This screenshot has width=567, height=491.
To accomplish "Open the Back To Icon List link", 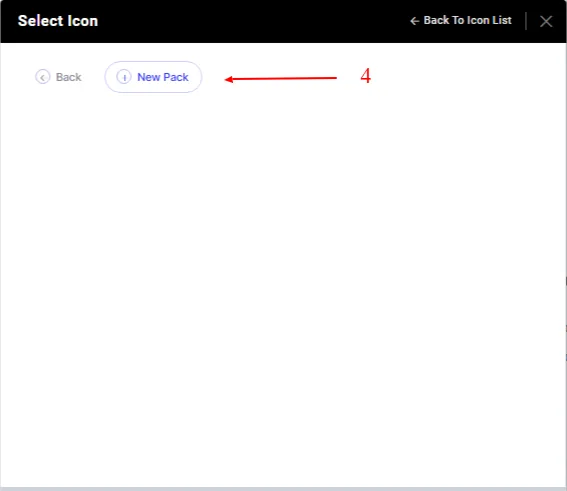I will [461, 21].
